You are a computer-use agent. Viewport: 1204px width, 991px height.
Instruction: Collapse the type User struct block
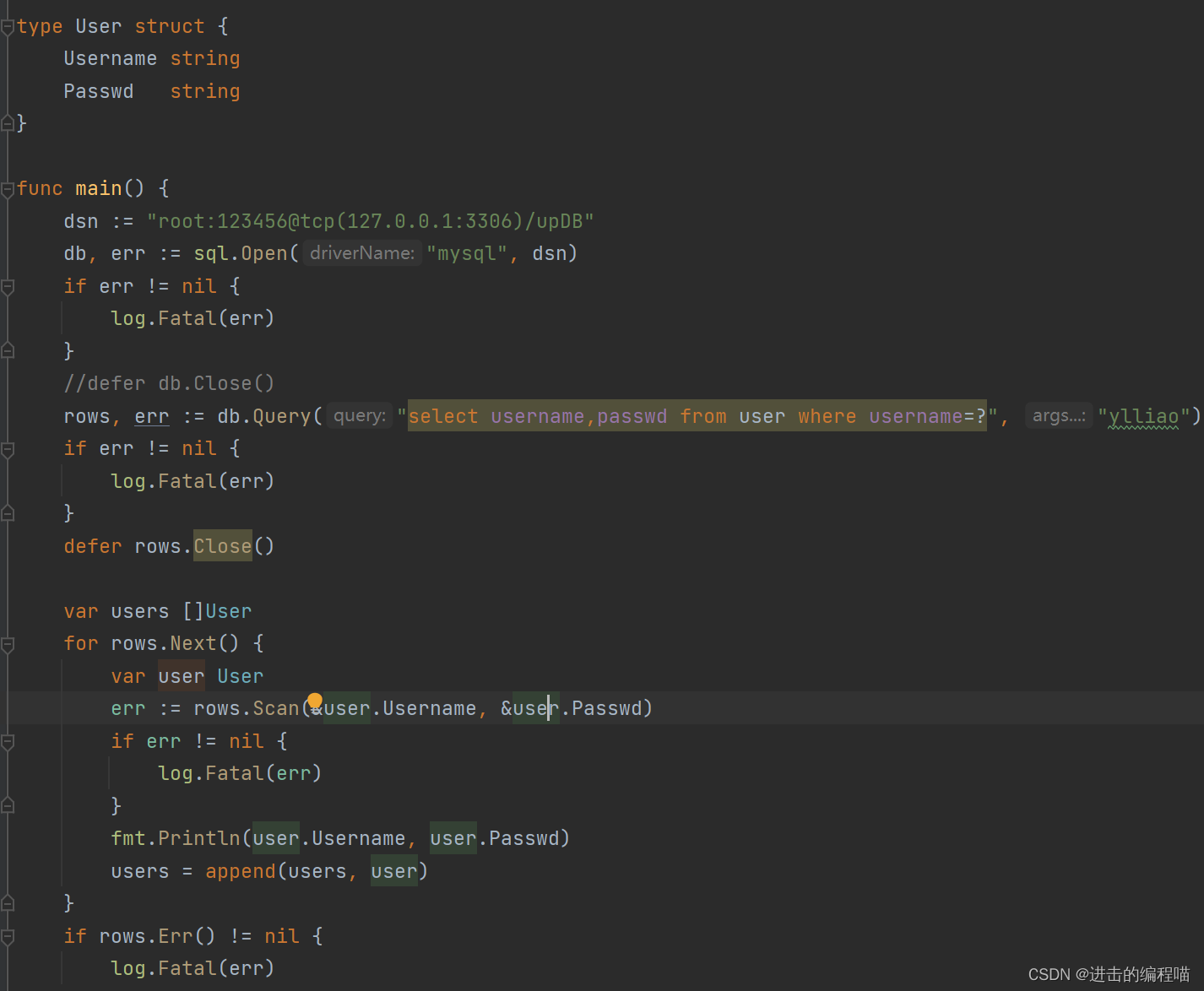[x=8, y=27]
